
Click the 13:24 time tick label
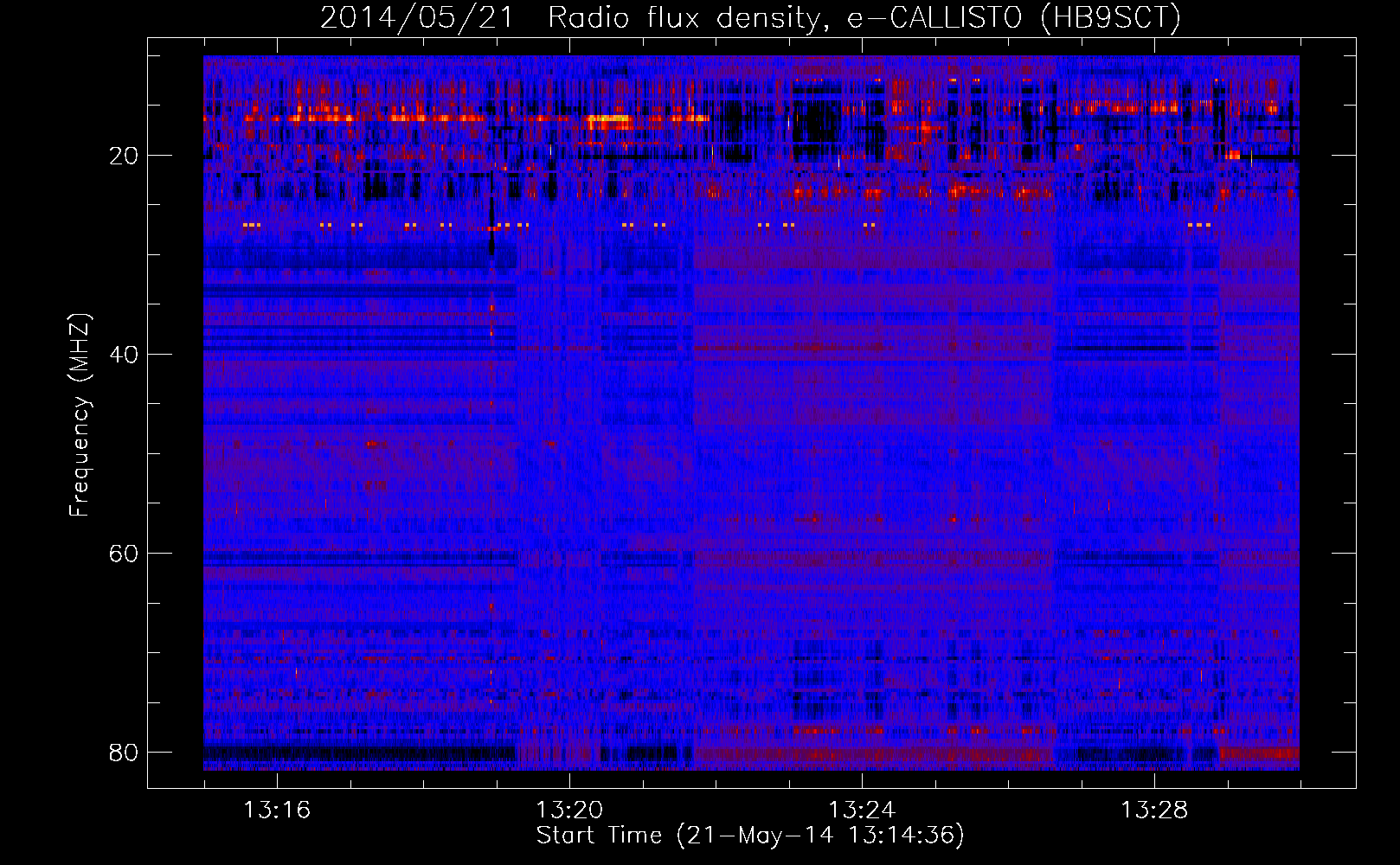click(862, 811)
